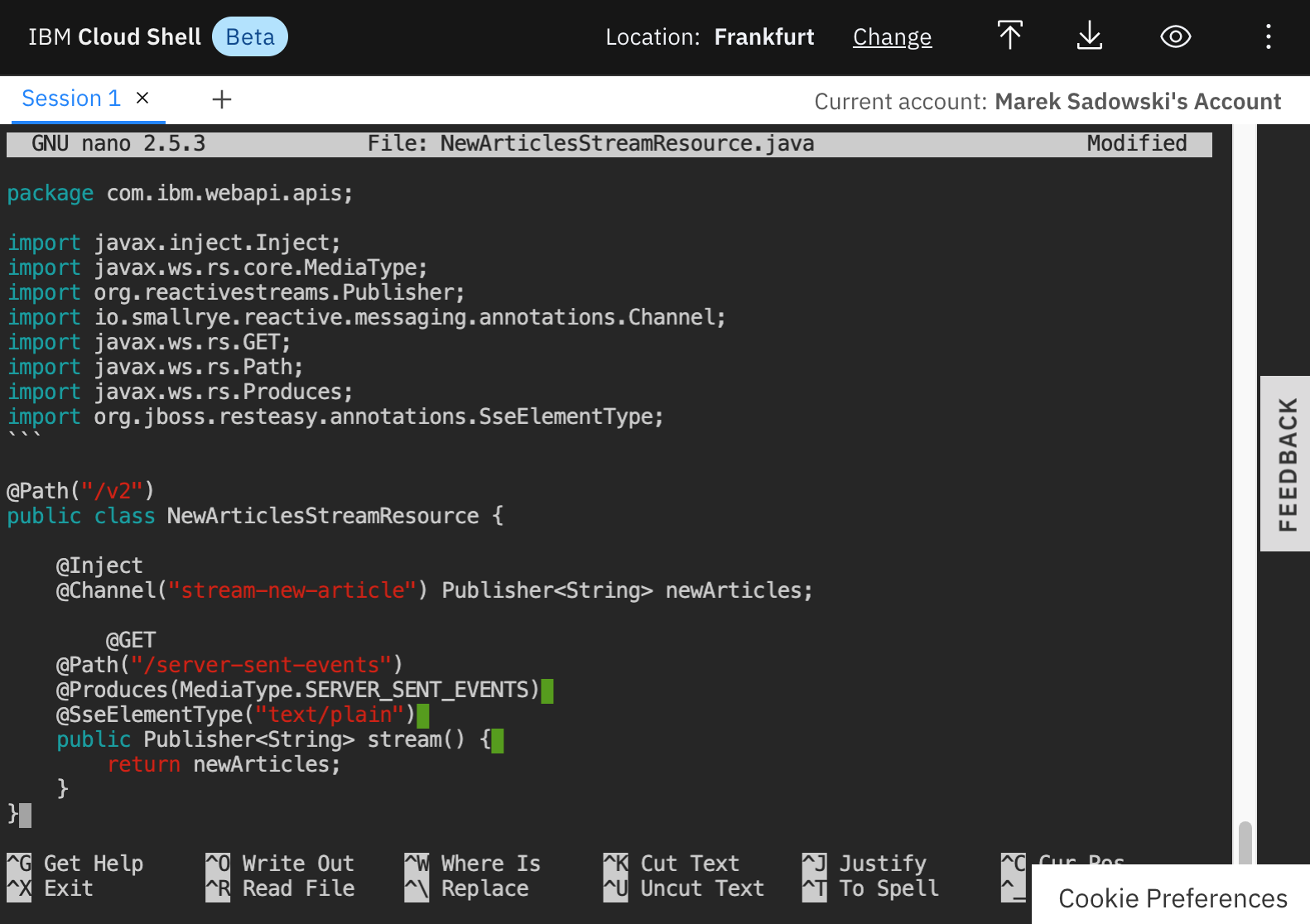The height and width of the screenshot is (924, 1310).
Task: Click the Modified status in nano header
Action: tap(1137, 143)
